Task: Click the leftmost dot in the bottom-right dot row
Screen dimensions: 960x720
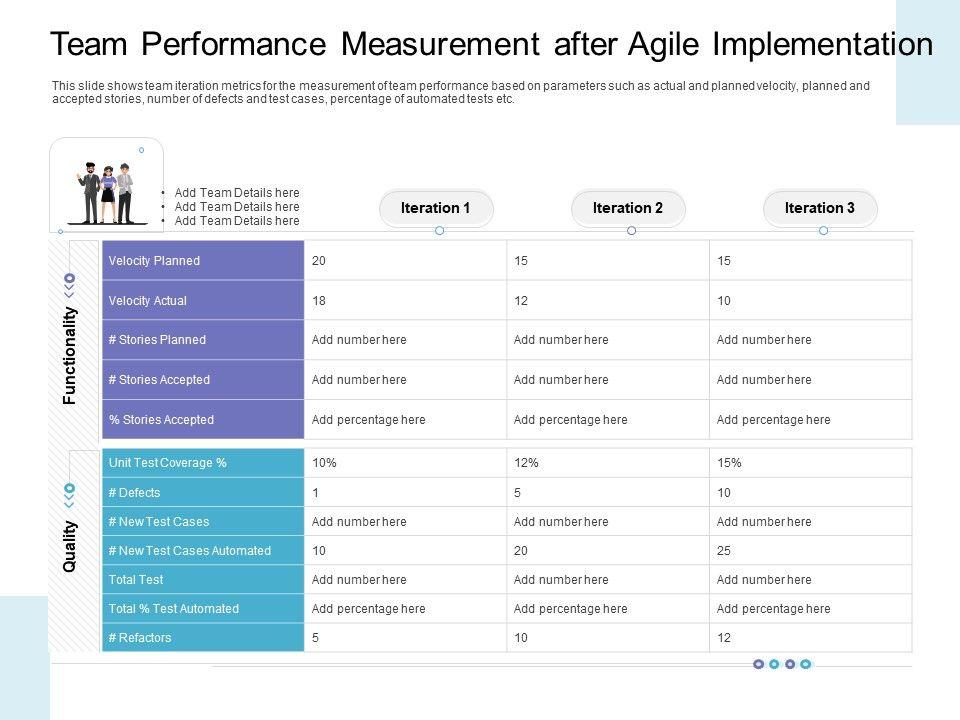Action: click(758, 664)
